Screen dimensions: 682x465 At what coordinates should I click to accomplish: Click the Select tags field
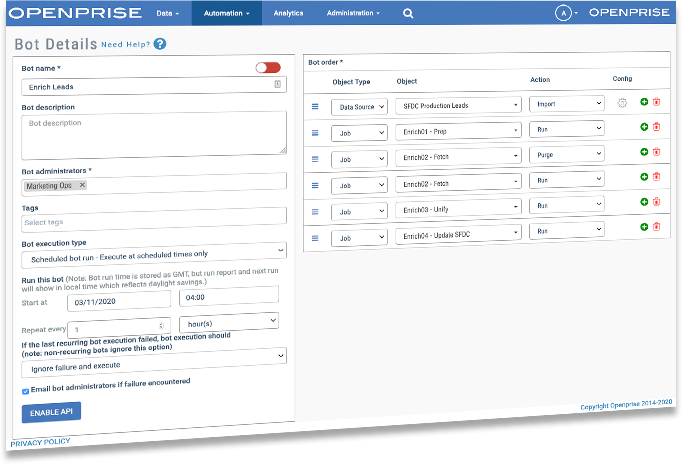pos(154,221)
